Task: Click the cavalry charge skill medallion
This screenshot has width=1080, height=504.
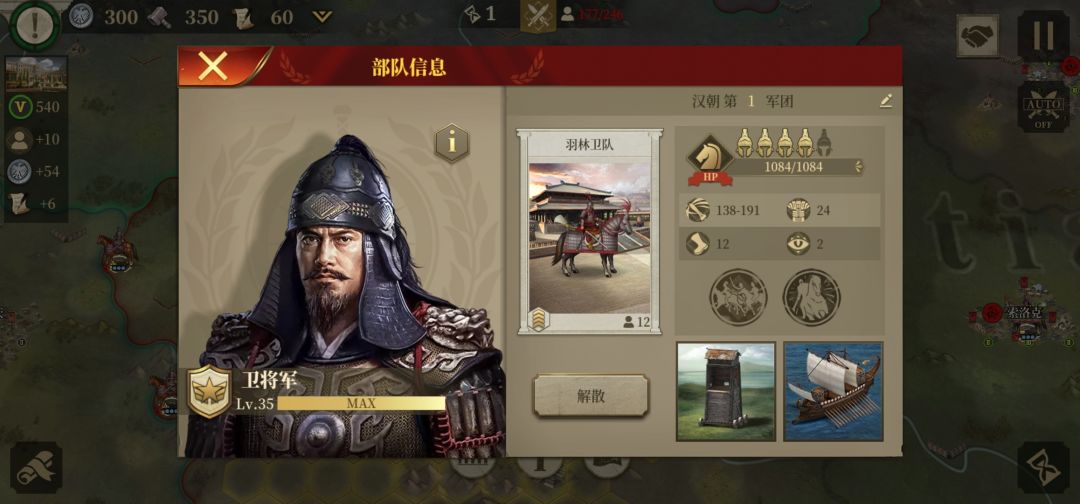Action: point(738,297)
